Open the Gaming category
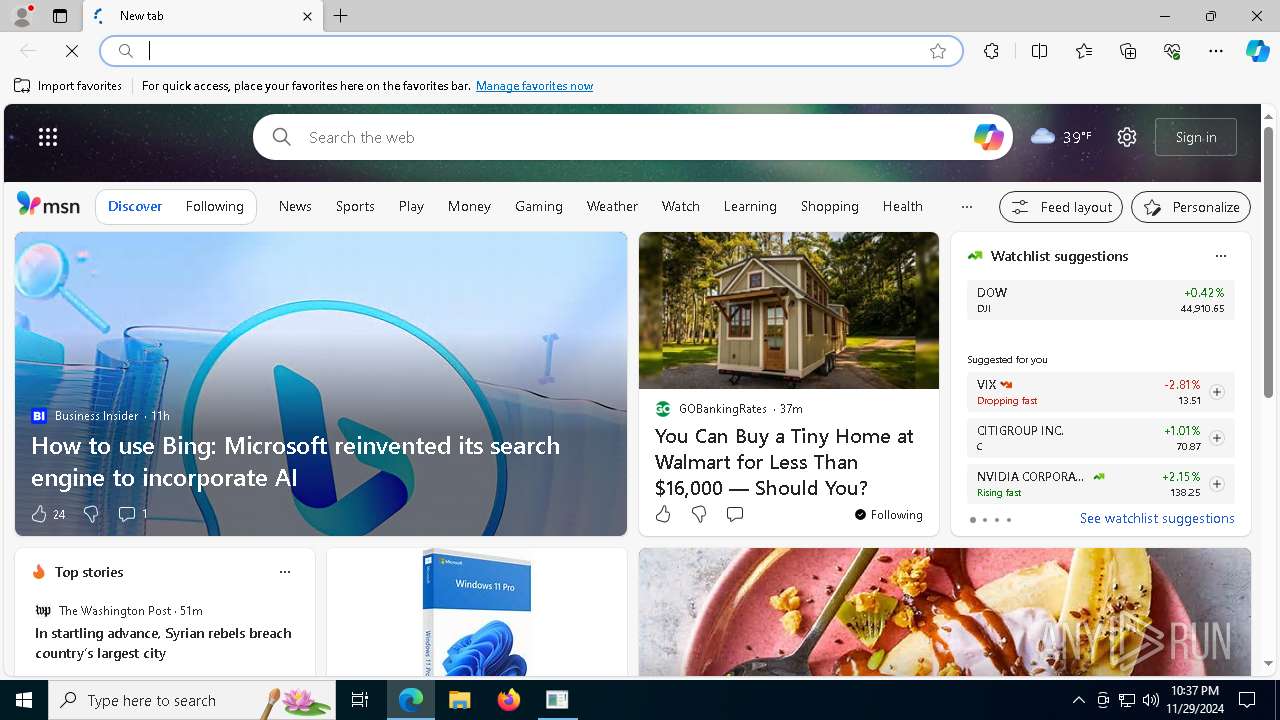Screen dimensions: 1280x720 [539, 206]
